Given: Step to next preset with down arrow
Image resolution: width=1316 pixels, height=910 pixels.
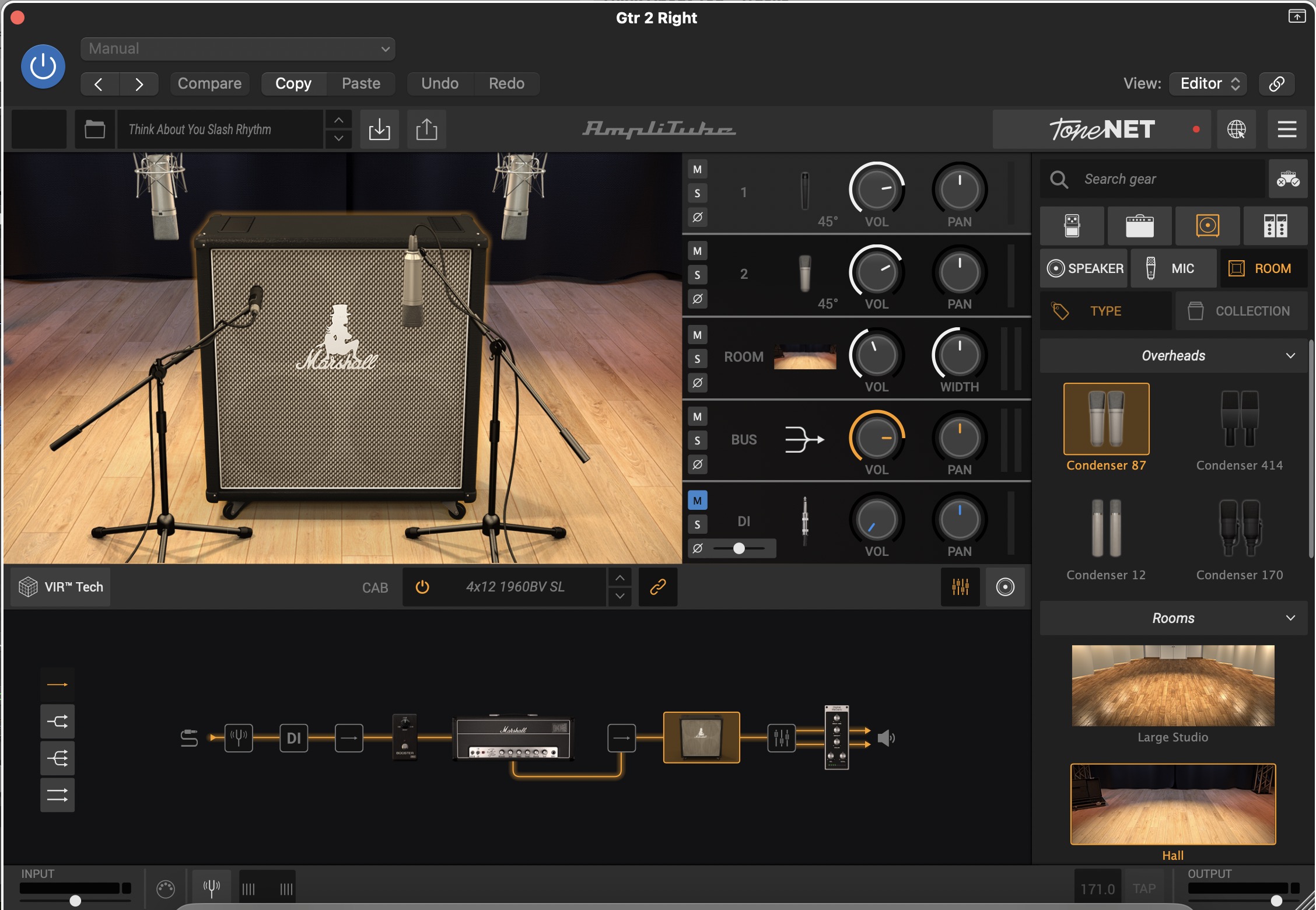Looking at the screenshot, I should [338, 139].
